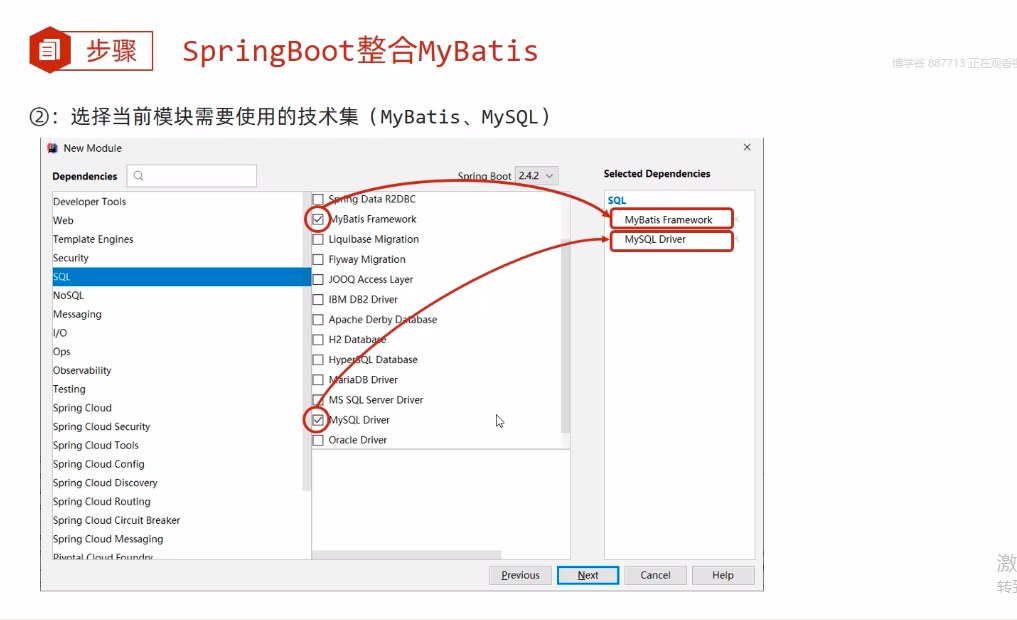1017x620 pixels.
Task: Open the Security category
Action: [x=177, y=258]
